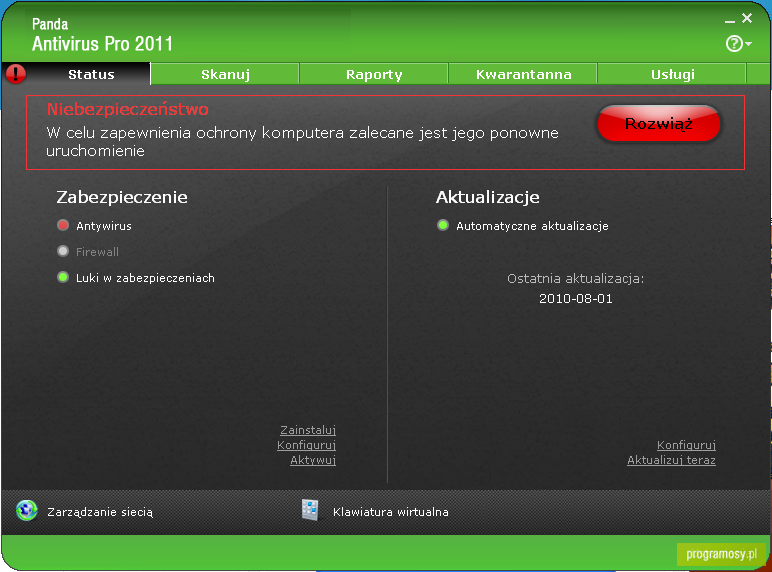Click the red alert exclamation icon
Viewport: 772px width, 572px height.
tap(16, 74)
